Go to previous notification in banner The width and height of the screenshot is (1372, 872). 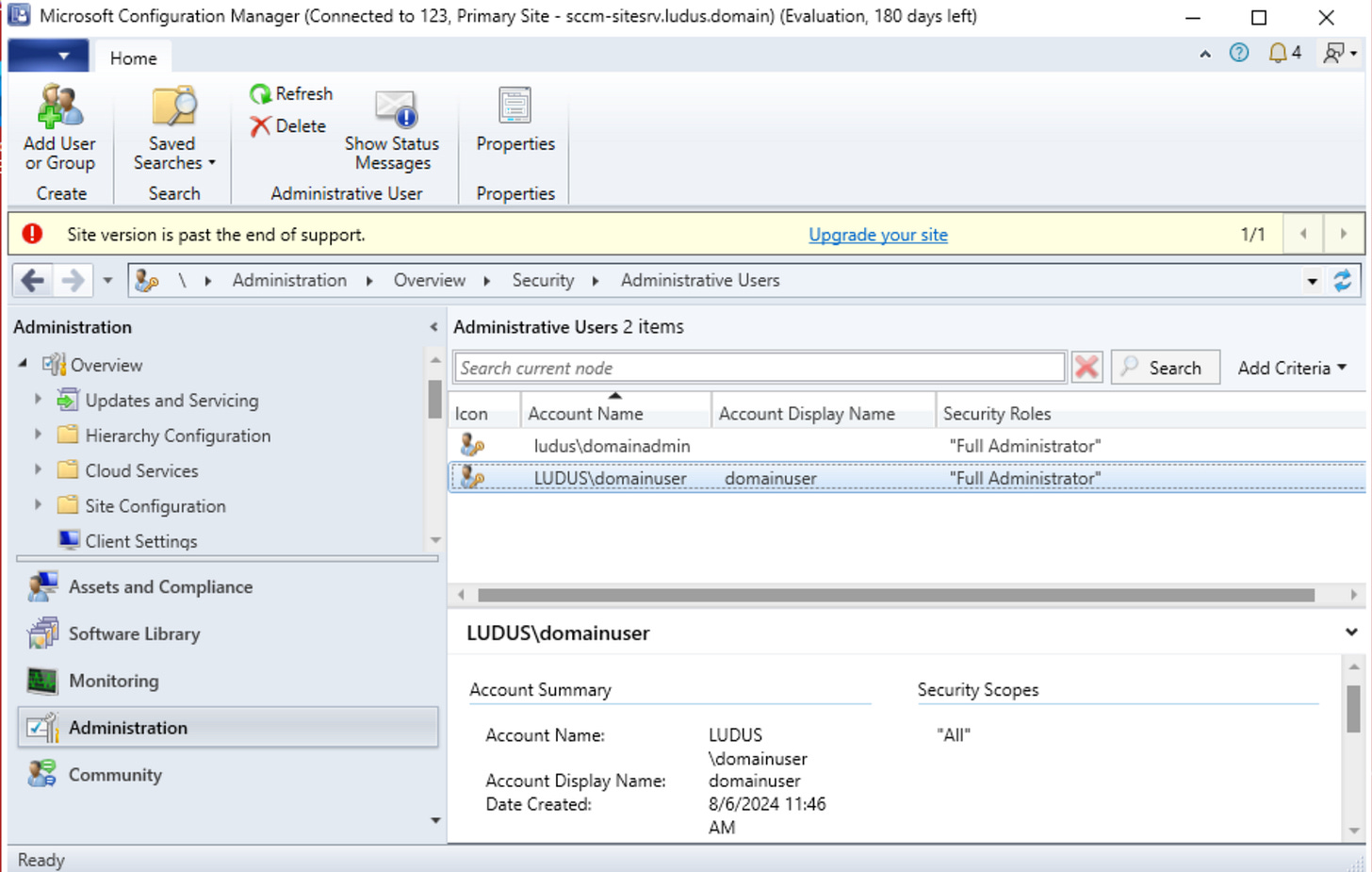click(x=1303, y=234)
